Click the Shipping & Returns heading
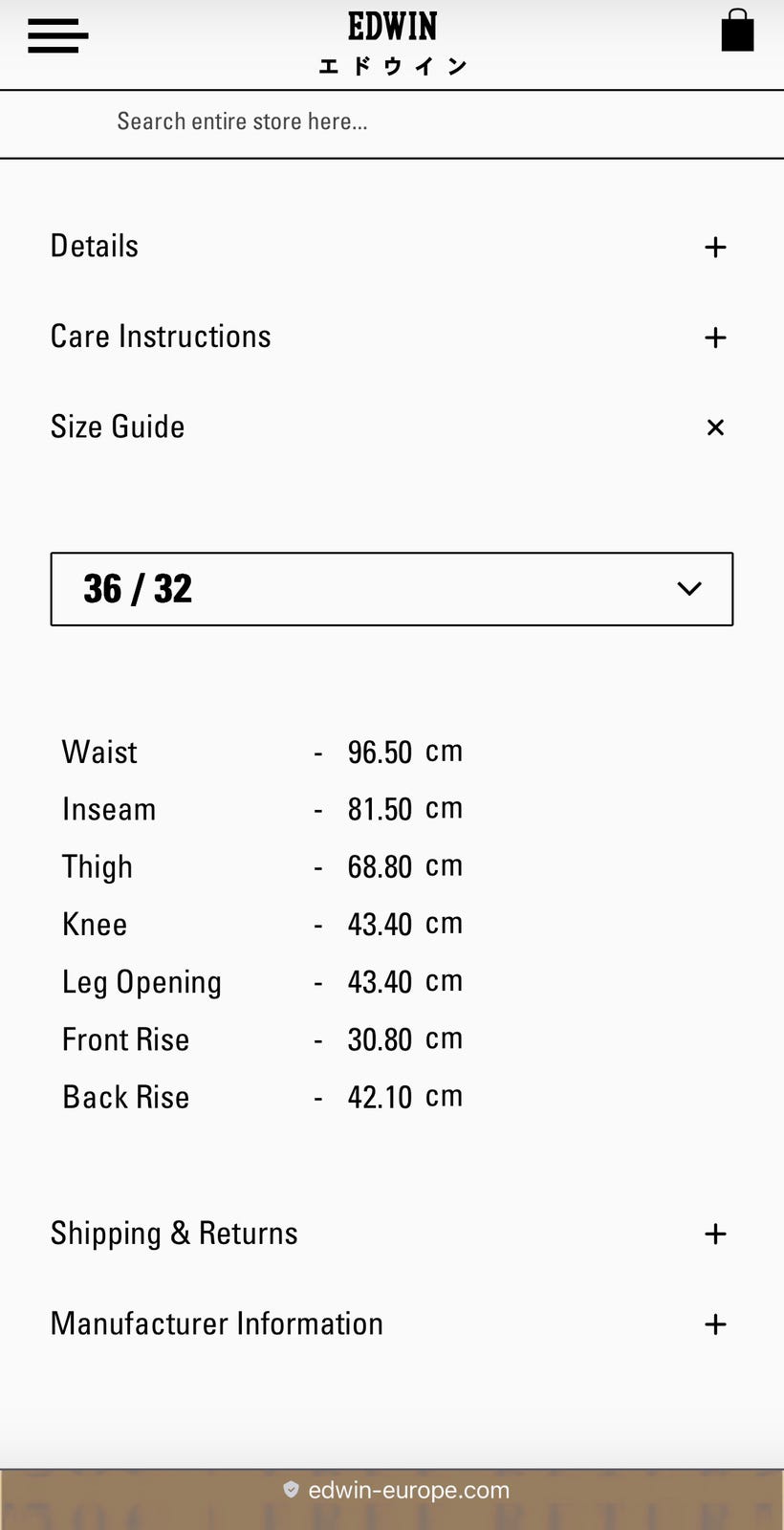The image size is (784, 1530). point(174,1234)
